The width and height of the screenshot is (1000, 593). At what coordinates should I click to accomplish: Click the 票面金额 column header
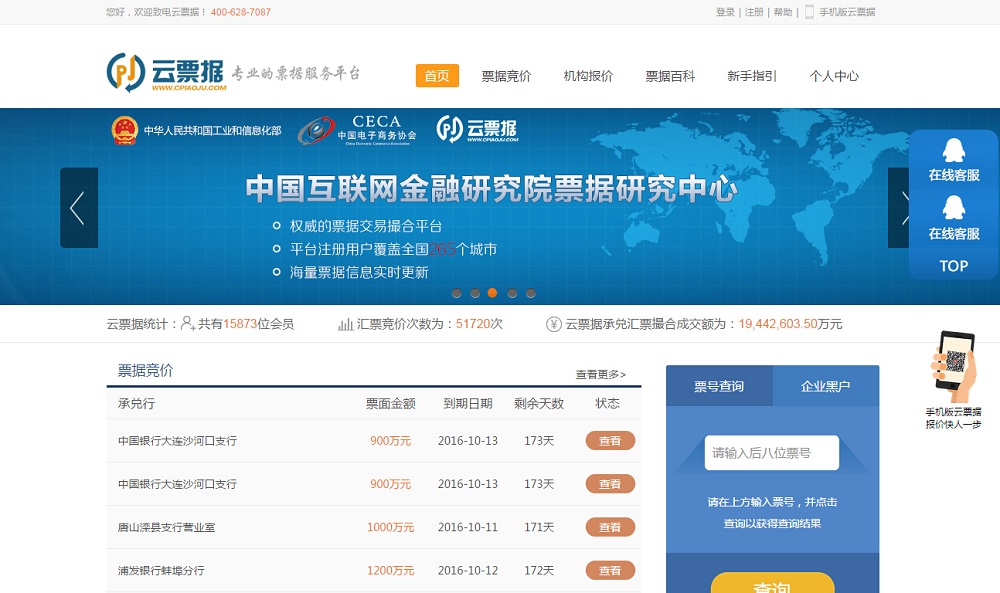pyautogui.click(x=390, y=404)
